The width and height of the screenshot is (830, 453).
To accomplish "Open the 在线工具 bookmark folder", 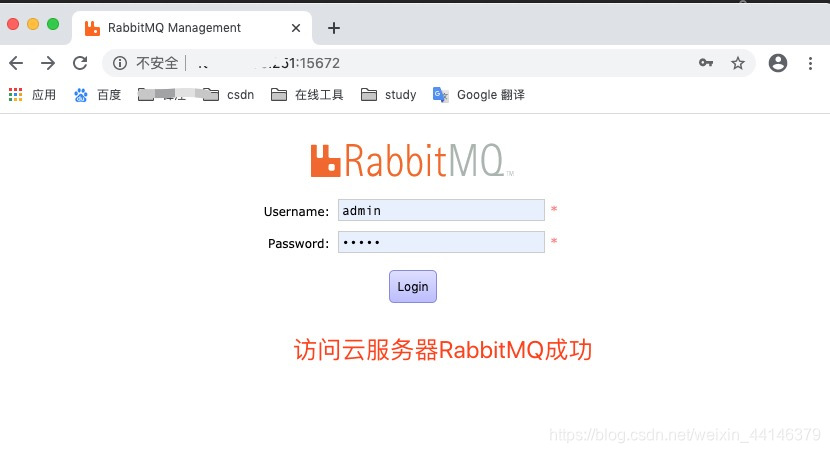I will pos(307,95).
